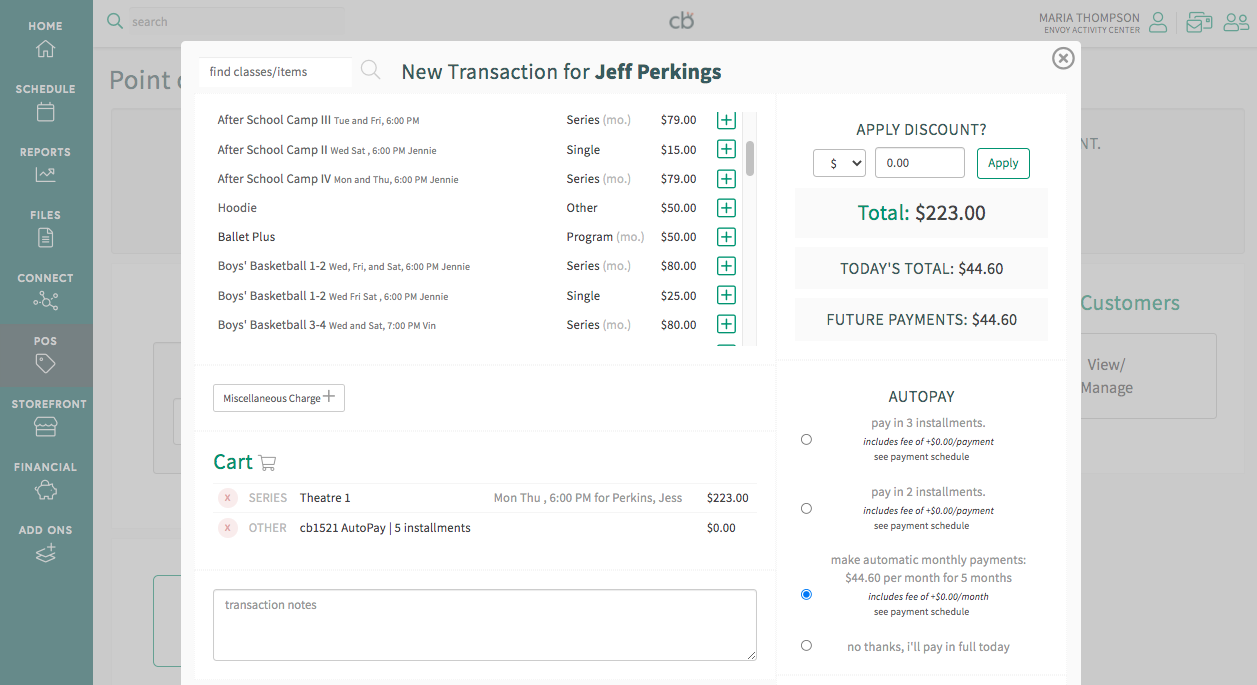Screen dimensions: 1257x685
Task: Click plus icon for After School Camp II
Action: click(x=726, y=150)
